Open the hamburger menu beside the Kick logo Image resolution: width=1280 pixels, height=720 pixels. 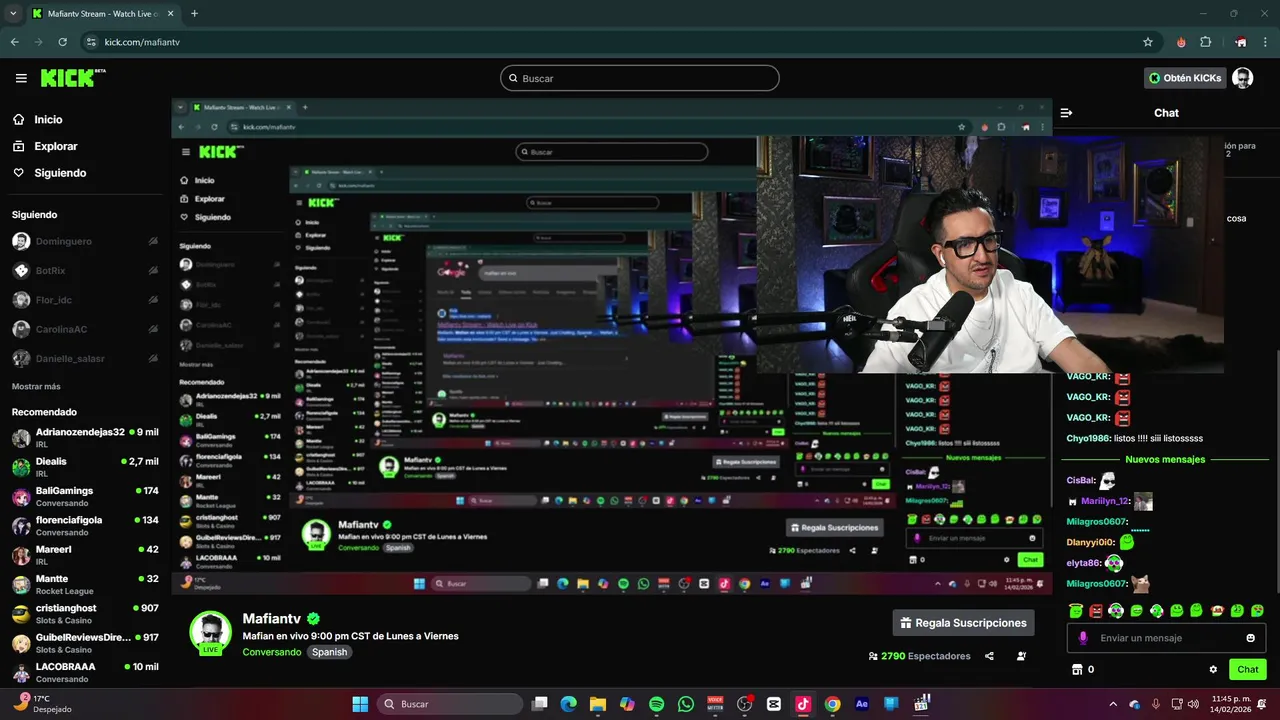(21, 78)
